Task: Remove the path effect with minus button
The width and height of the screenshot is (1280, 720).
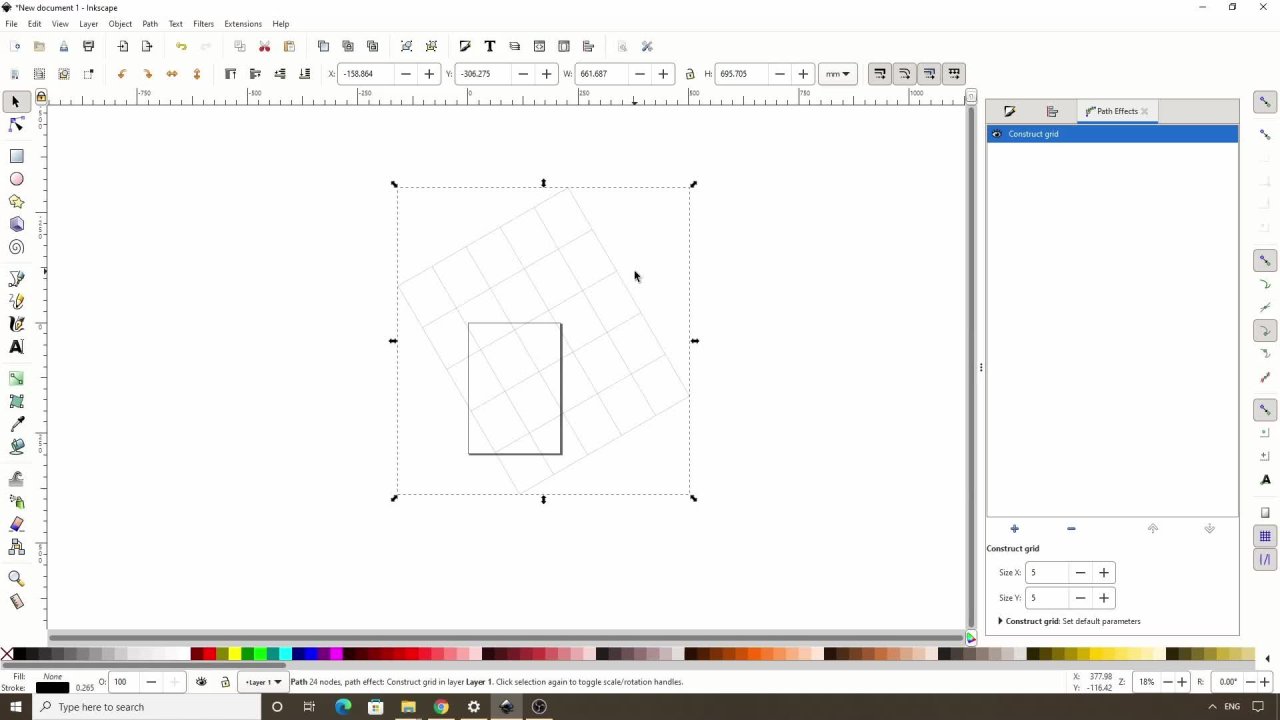Action: point(1071,529)
